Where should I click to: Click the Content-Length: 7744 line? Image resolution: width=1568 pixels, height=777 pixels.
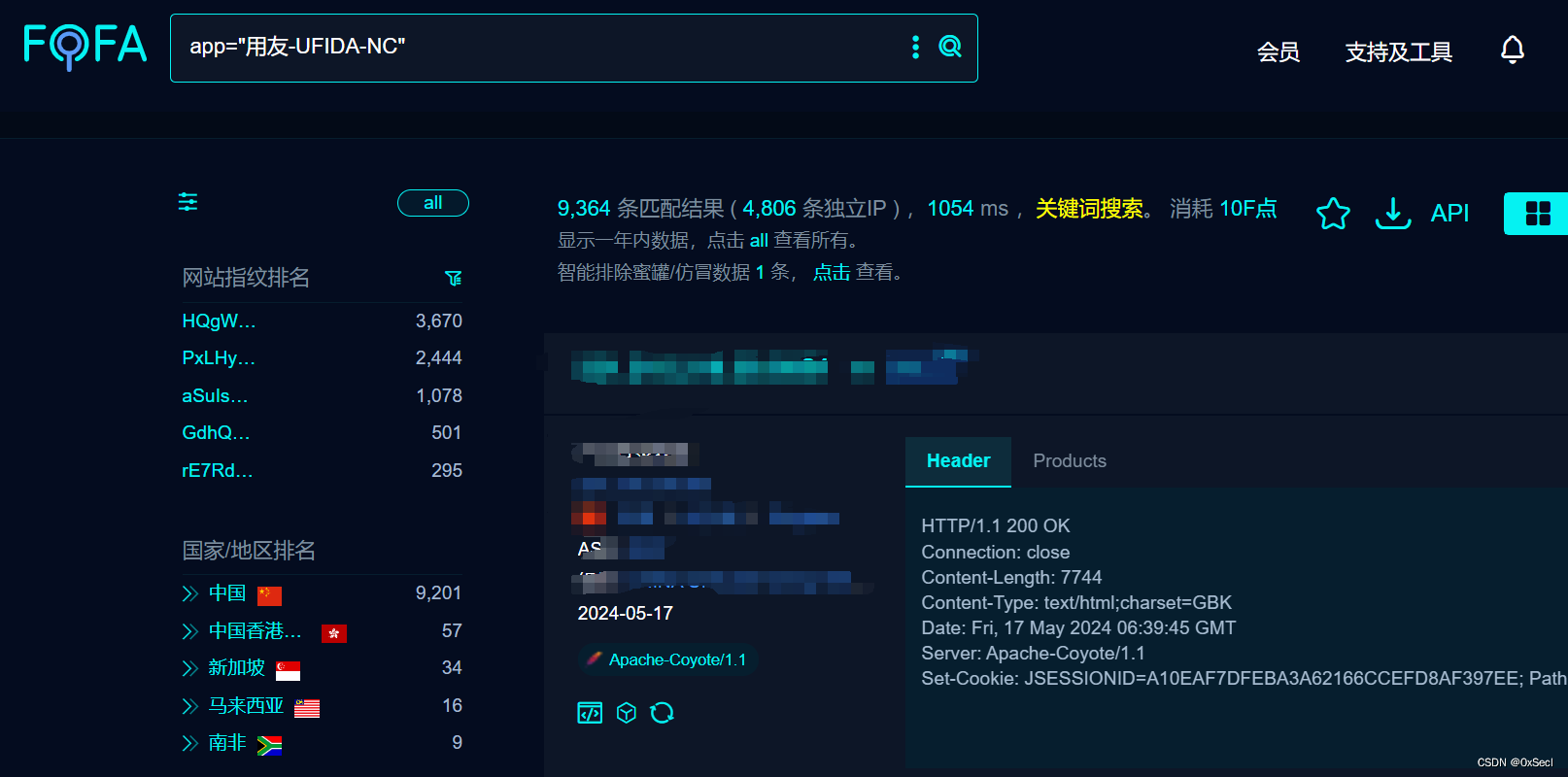point(1011,578)
